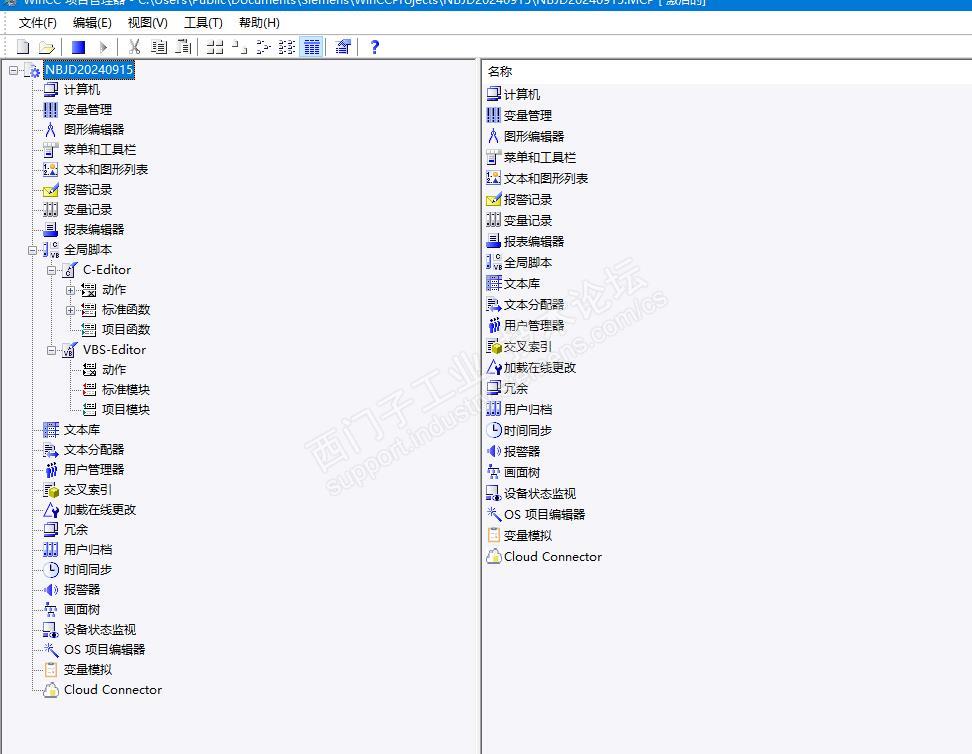This screenshot has height=754, width=972.
Task: Click 变量记录 icon in the left tree
Action: tap(51, 210)
